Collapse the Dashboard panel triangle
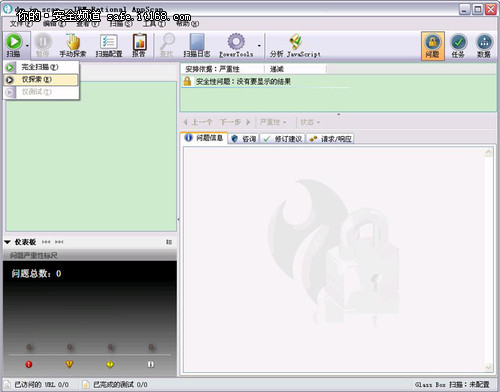The image size is (500, 392). pos(7,242)
